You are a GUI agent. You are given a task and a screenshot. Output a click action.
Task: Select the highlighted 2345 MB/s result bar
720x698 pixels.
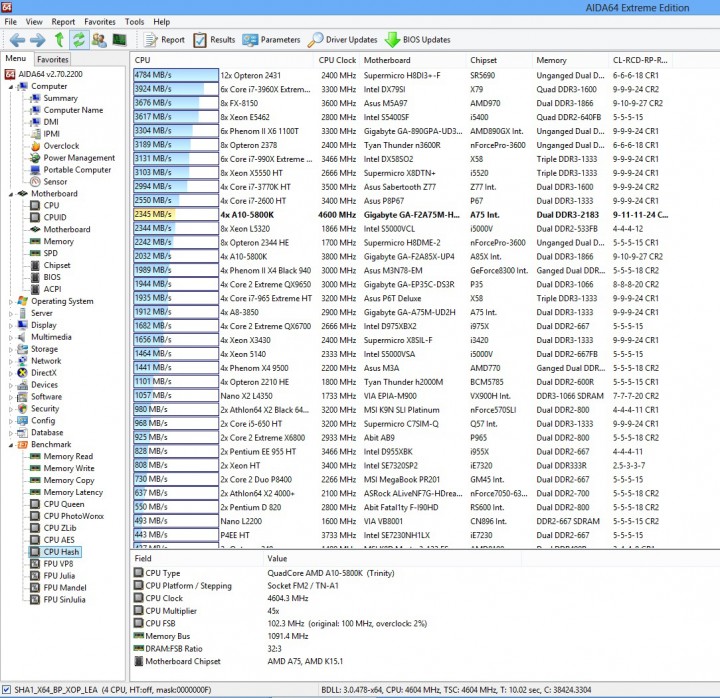point(176,214)
